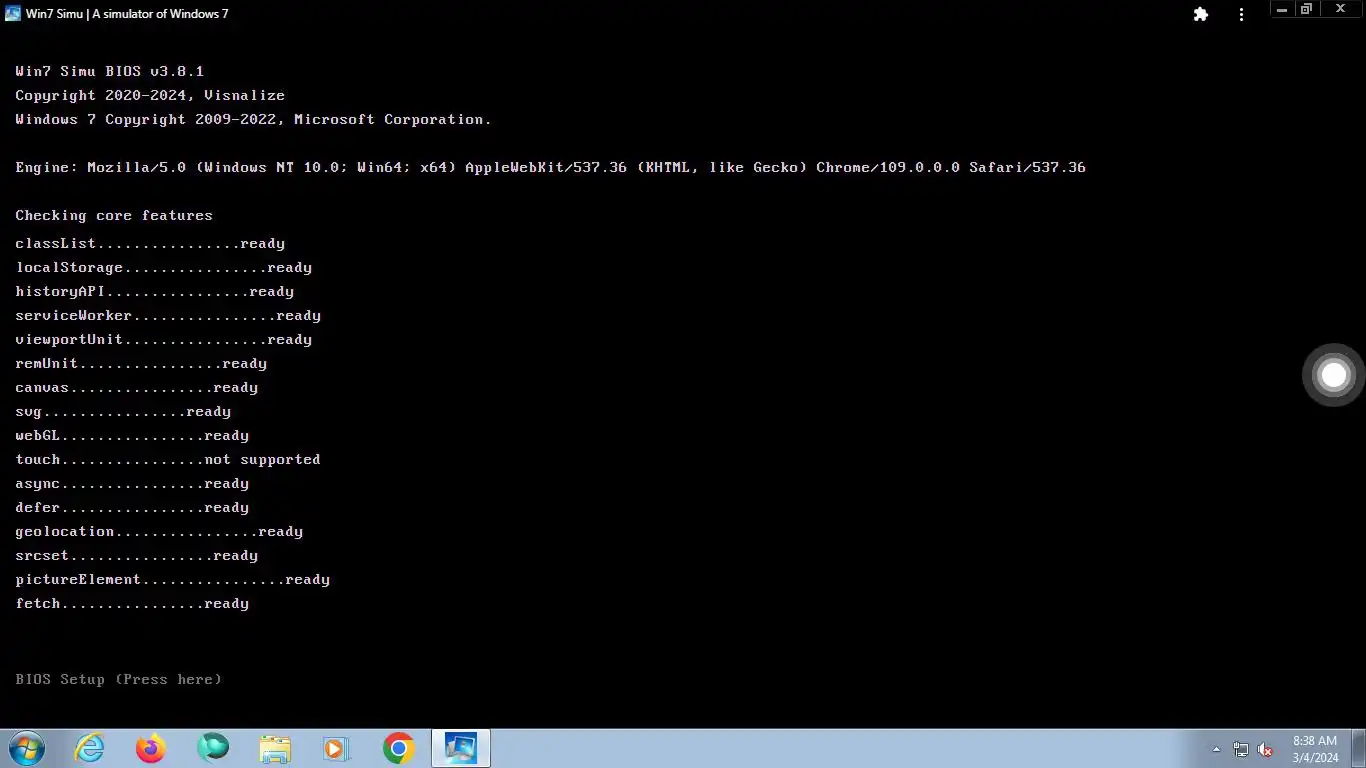The image size is (1366, 768).
Task: Open the three-dot app menu
Action: [1241, 14]
